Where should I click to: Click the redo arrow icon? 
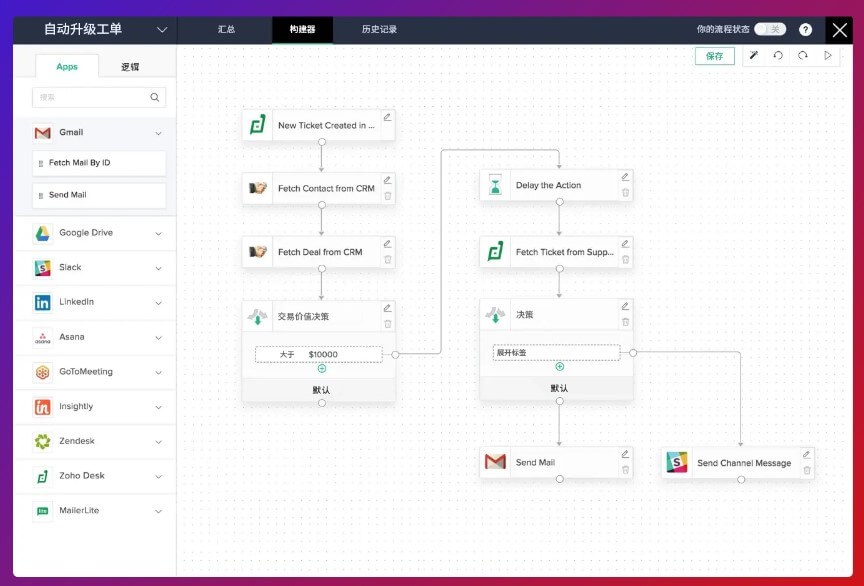(803, 55)
